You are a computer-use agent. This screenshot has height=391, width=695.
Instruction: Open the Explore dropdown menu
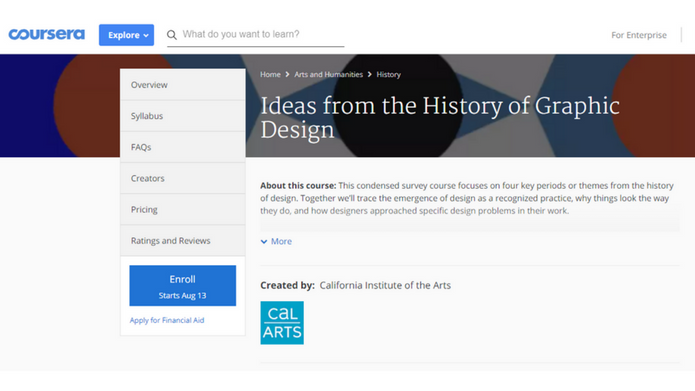[x=126, y=35]
